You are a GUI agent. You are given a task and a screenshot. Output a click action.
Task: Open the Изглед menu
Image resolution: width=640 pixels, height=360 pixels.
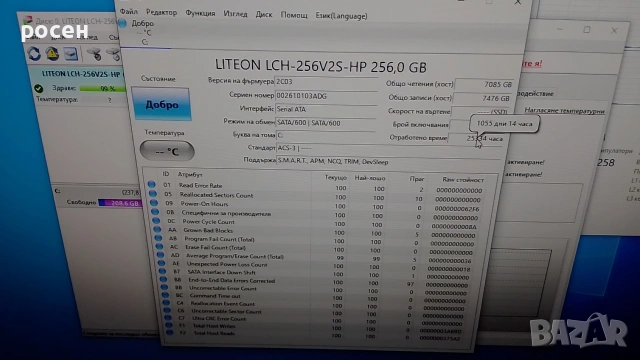236,14
